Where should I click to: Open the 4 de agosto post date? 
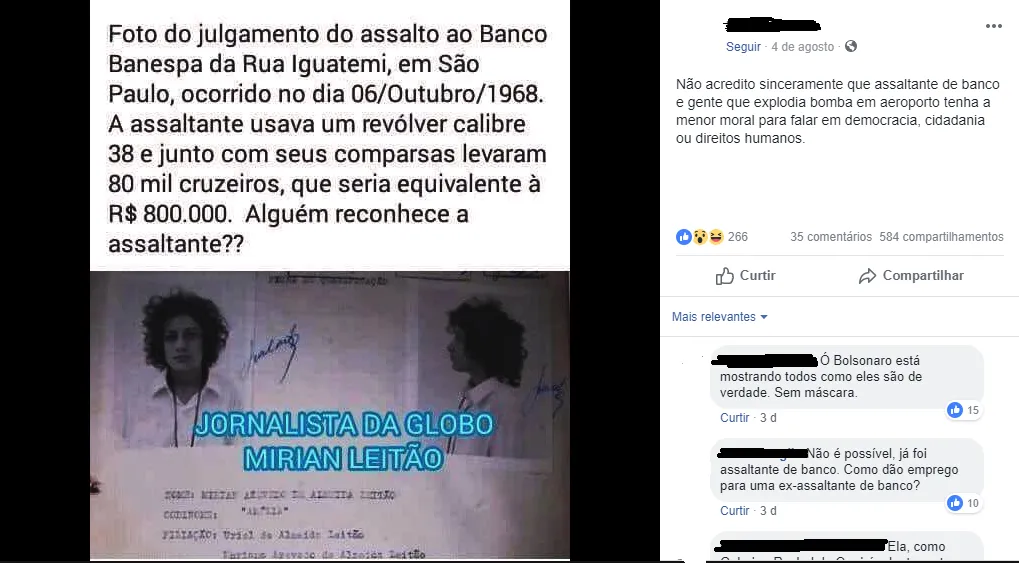pos(803,47)
